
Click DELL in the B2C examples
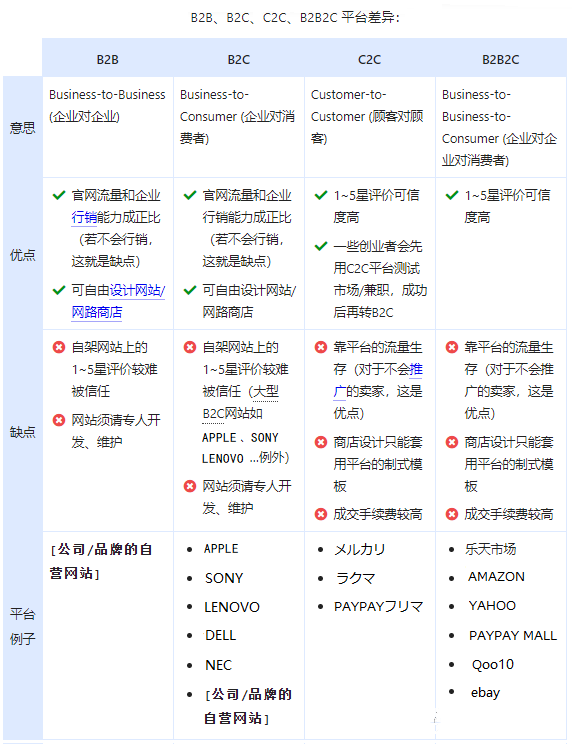(x=220, y=635)
